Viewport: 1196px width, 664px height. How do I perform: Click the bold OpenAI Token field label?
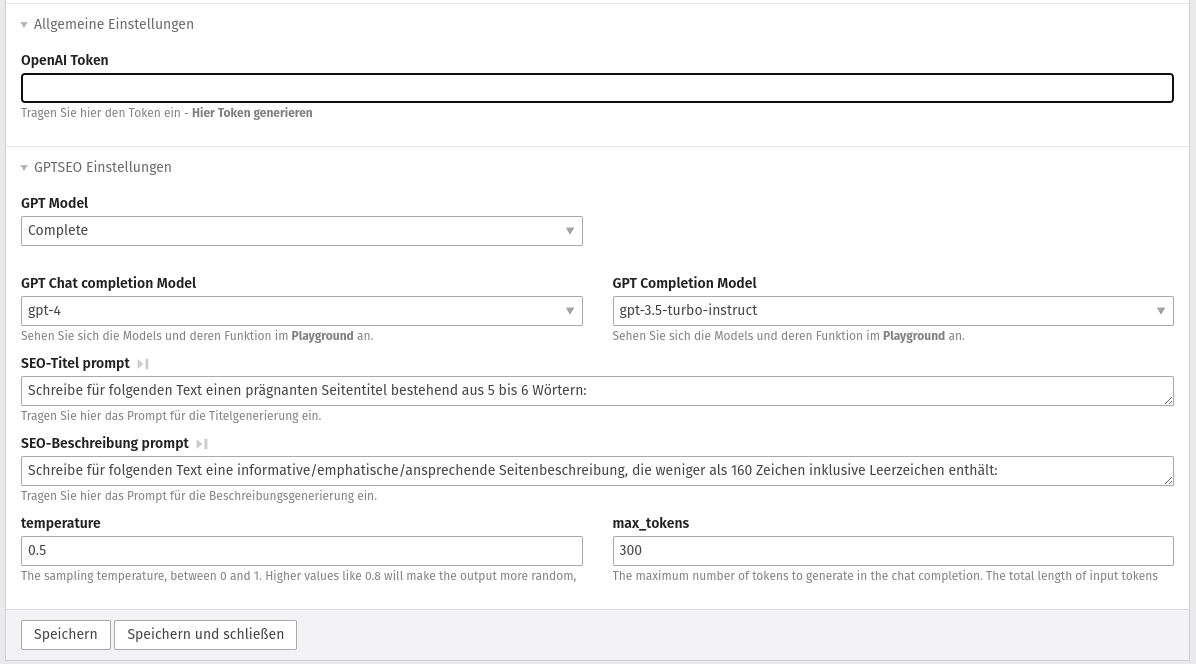click(x=65, y=60)
